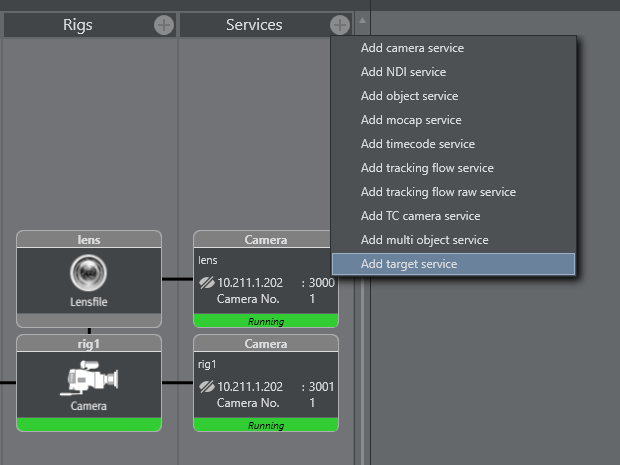Select Add timecode service
620x465 pixels.
pyautogui.click(x=417, y=144)
